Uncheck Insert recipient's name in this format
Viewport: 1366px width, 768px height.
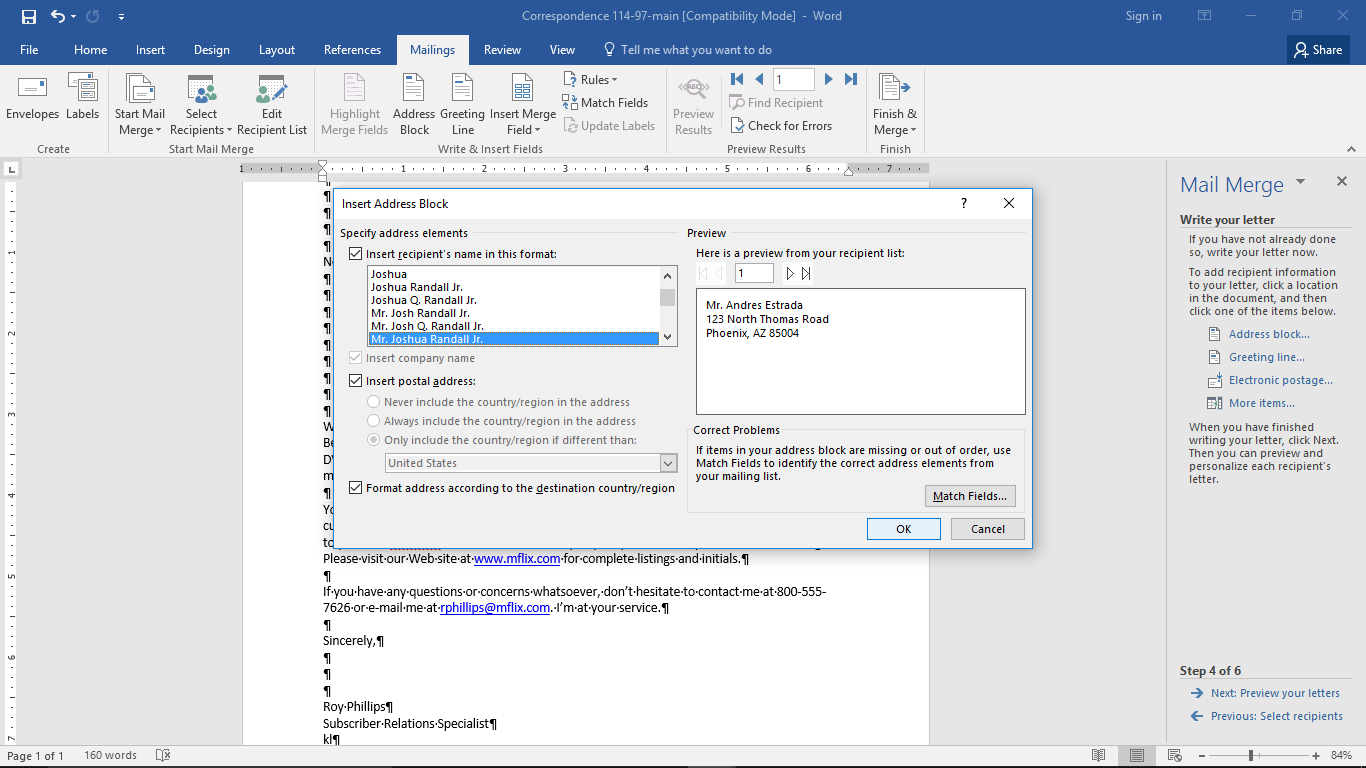(356, 253)
